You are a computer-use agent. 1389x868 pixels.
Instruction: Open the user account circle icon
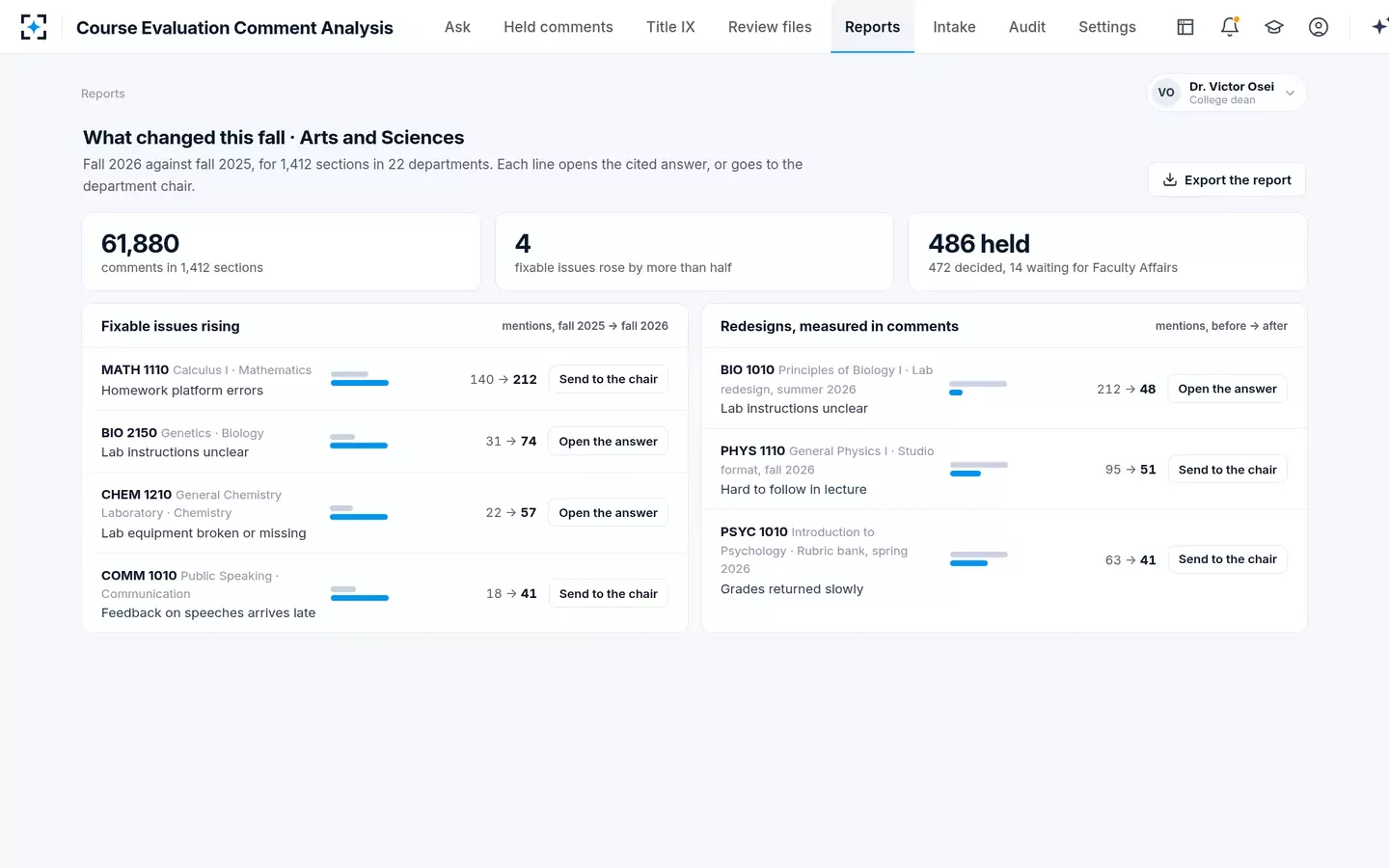tap(1319, 27)
